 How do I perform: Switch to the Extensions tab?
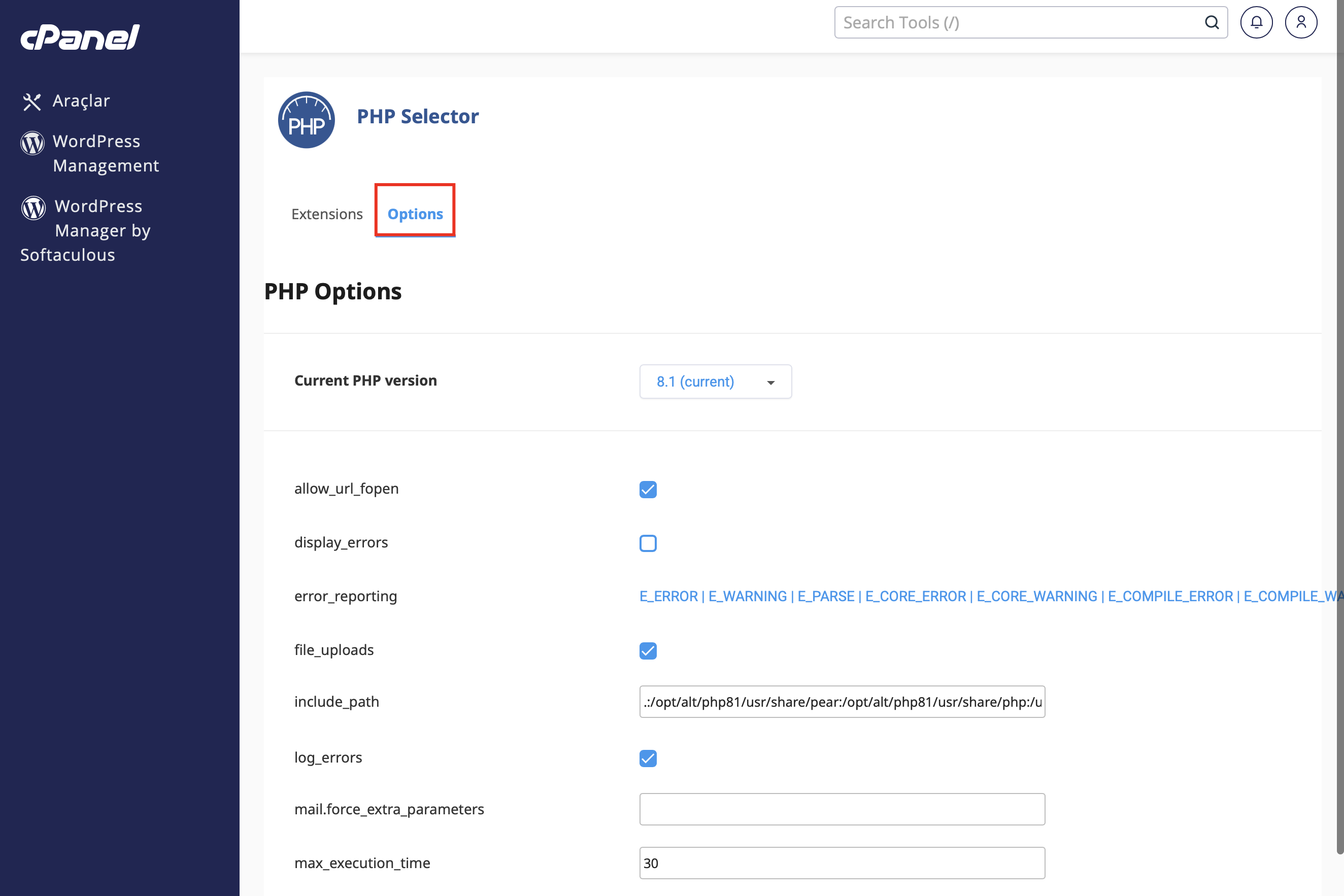point(327,214)
